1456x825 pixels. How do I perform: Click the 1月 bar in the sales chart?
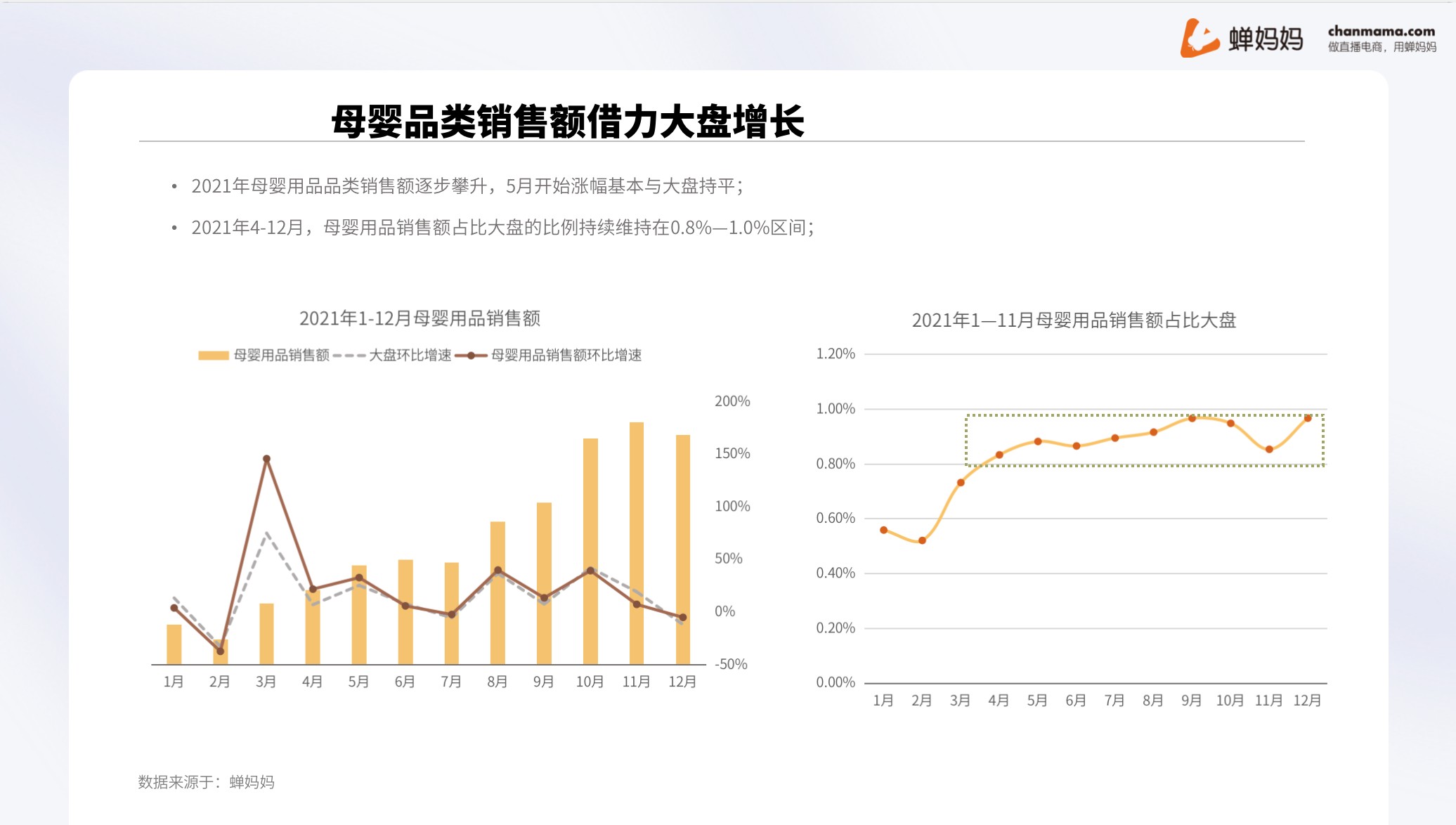coord(174,644)
